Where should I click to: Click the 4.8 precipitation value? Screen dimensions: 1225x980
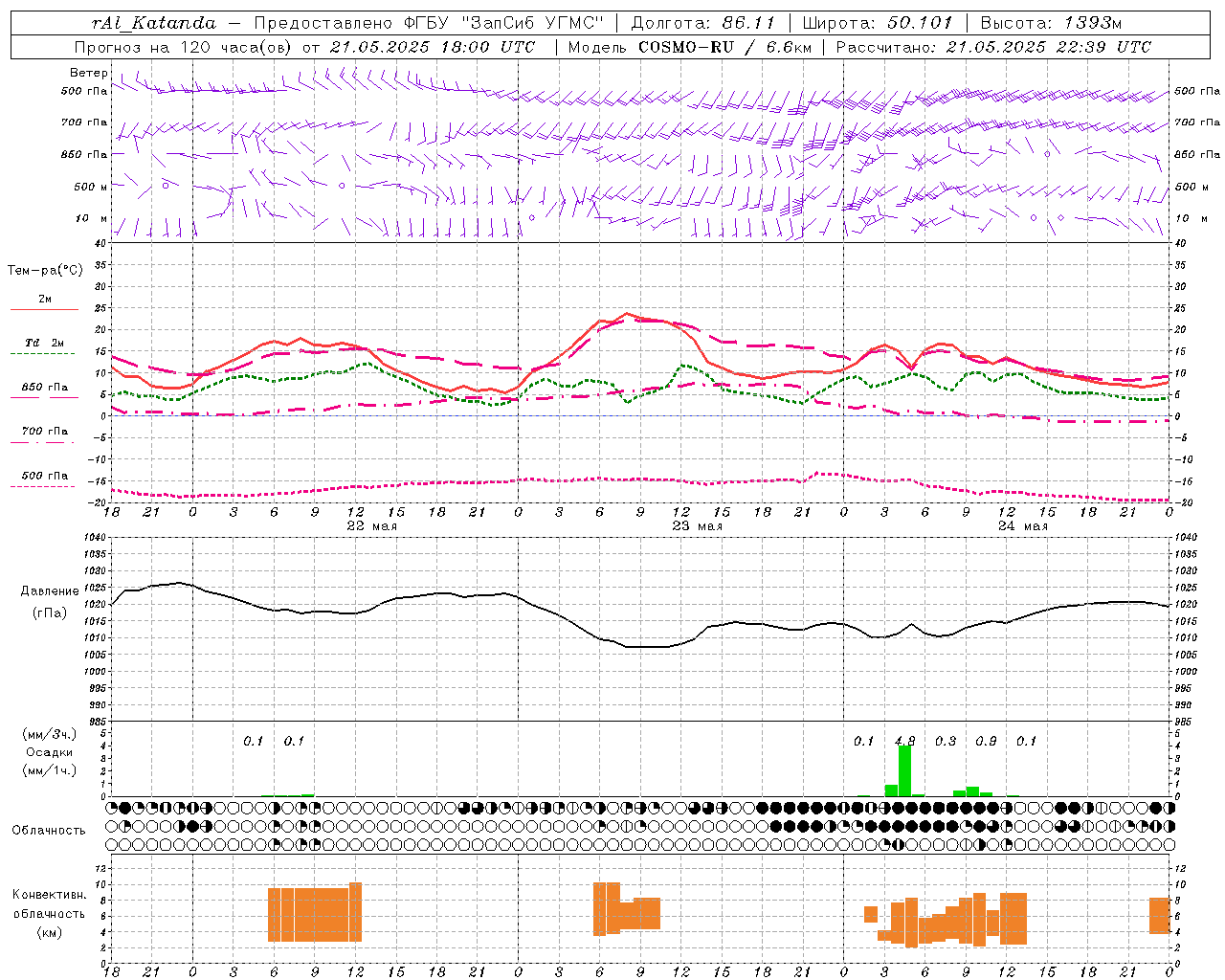pyautogui.click(x=904, y=742)
